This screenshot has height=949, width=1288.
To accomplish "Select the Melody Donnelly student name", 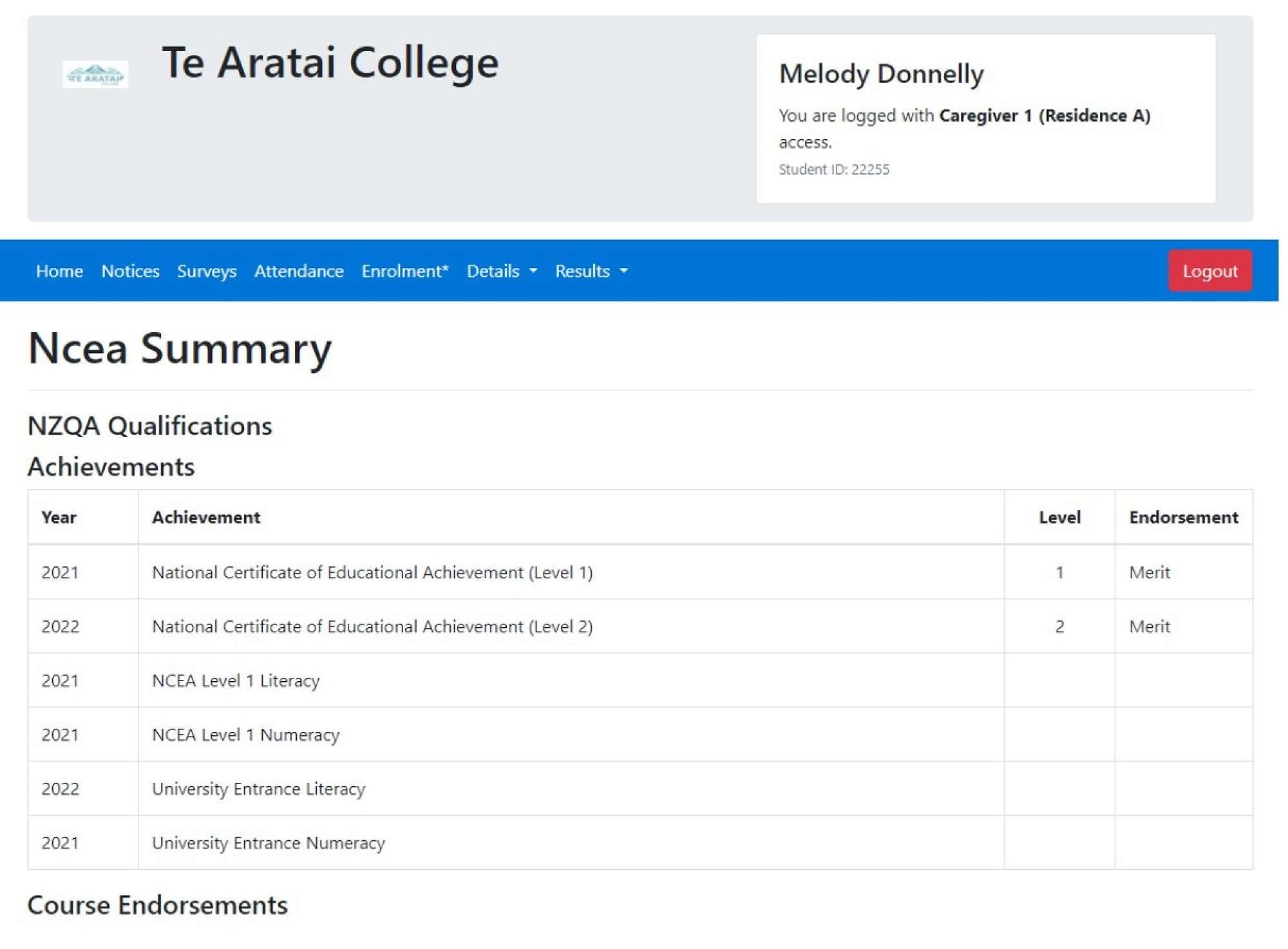I will click(881, 74).
